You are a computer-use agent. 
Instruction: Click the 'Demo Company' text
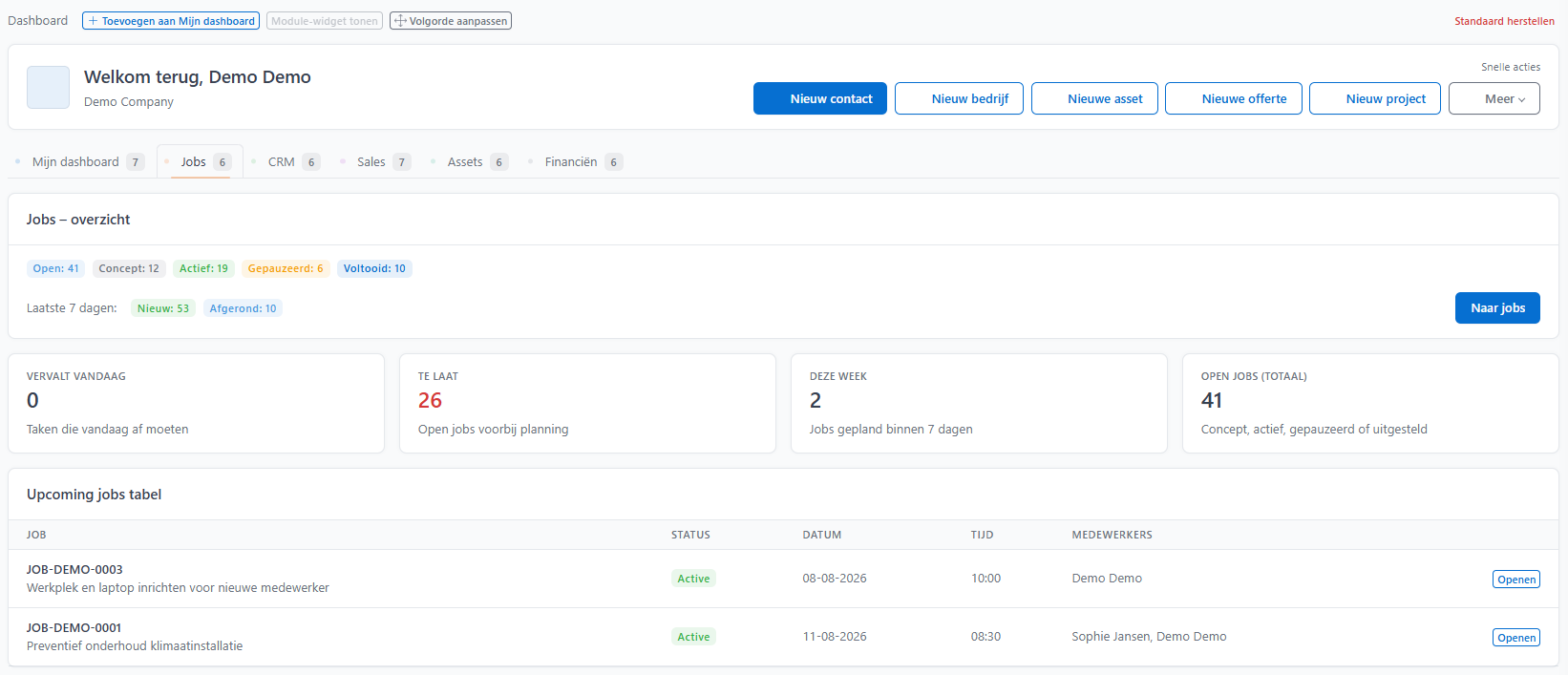click(129, 102)
